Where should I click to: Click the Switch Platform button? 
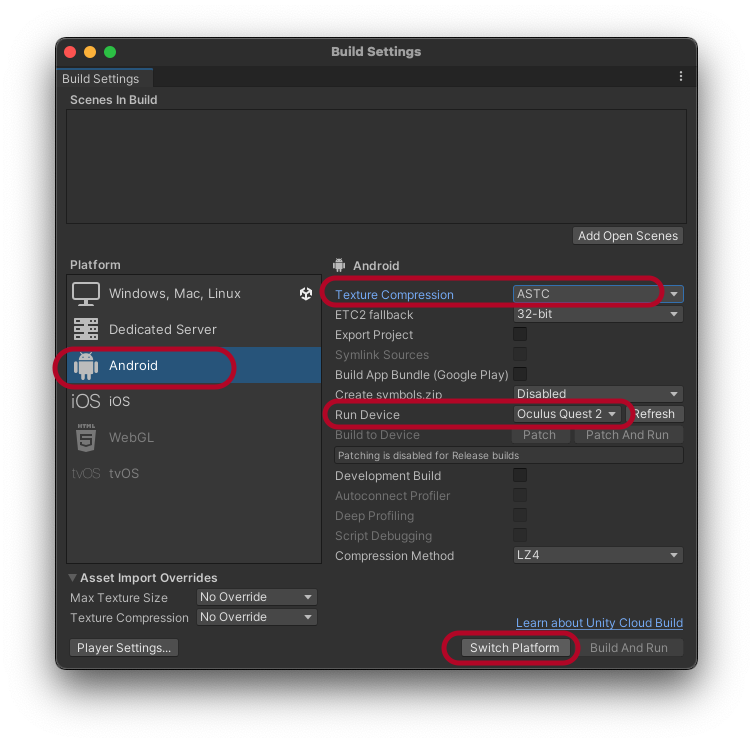(x=515, y=648)
